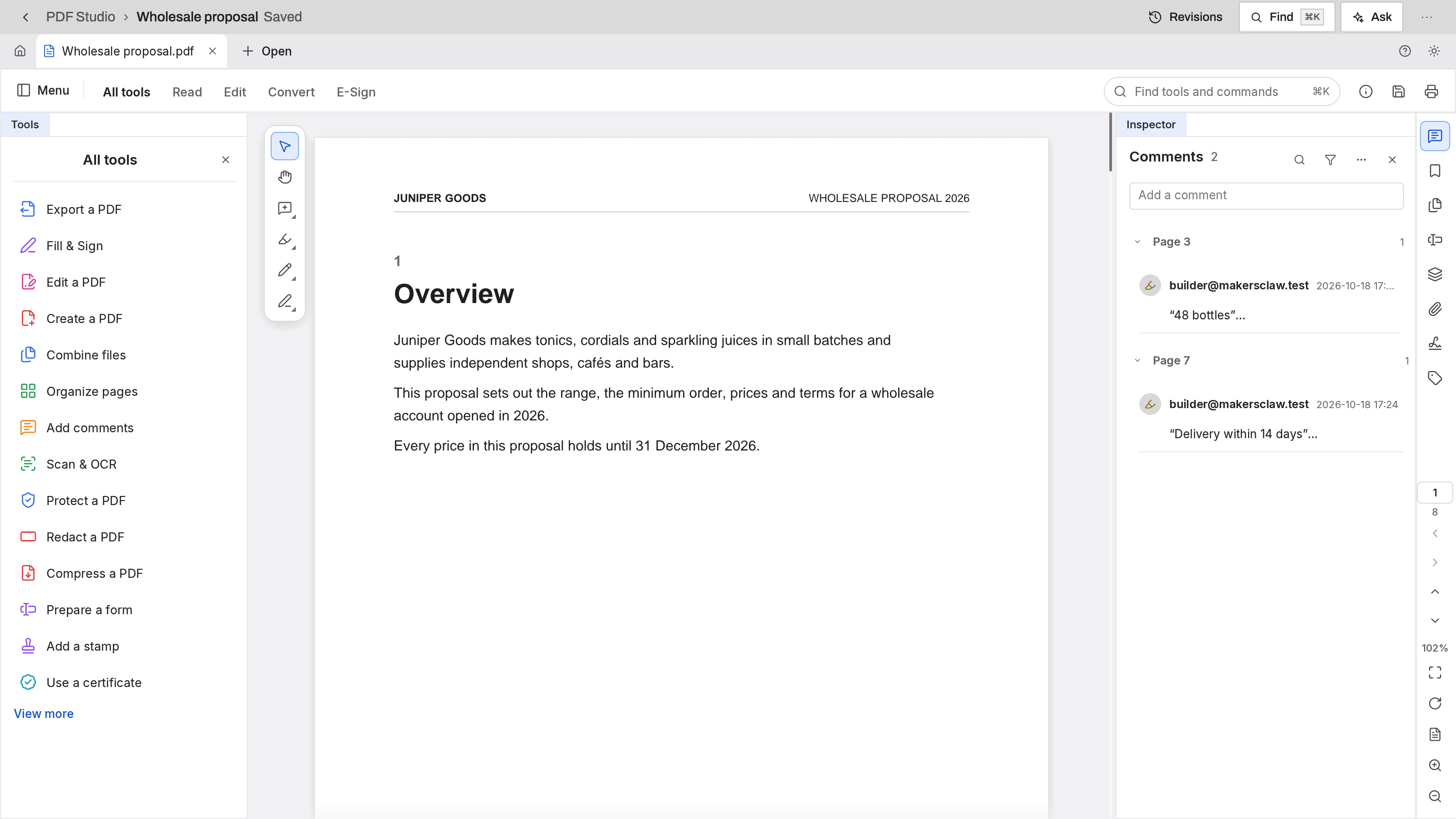Click the Add a comment field
This screenshot has height=819, width=1456.
tap(1266, 196)
